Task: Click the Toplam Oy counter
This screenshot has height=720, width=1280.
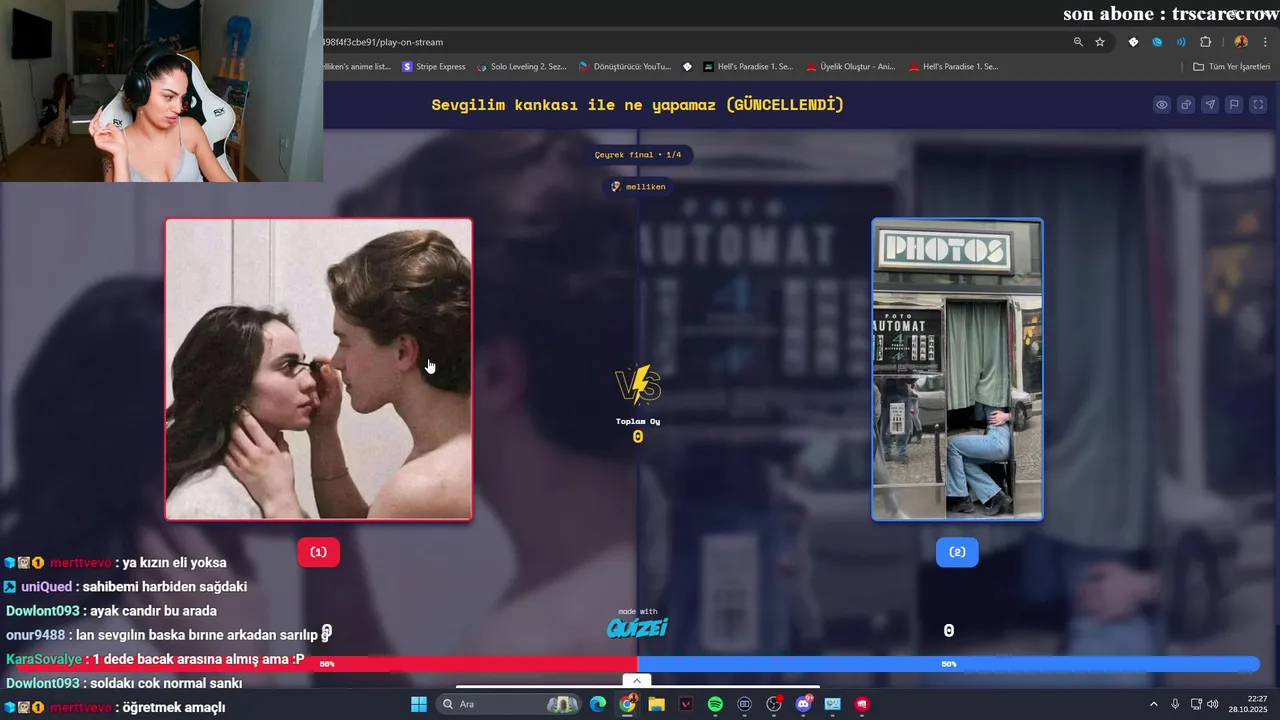Action: (x=638, y=429)
